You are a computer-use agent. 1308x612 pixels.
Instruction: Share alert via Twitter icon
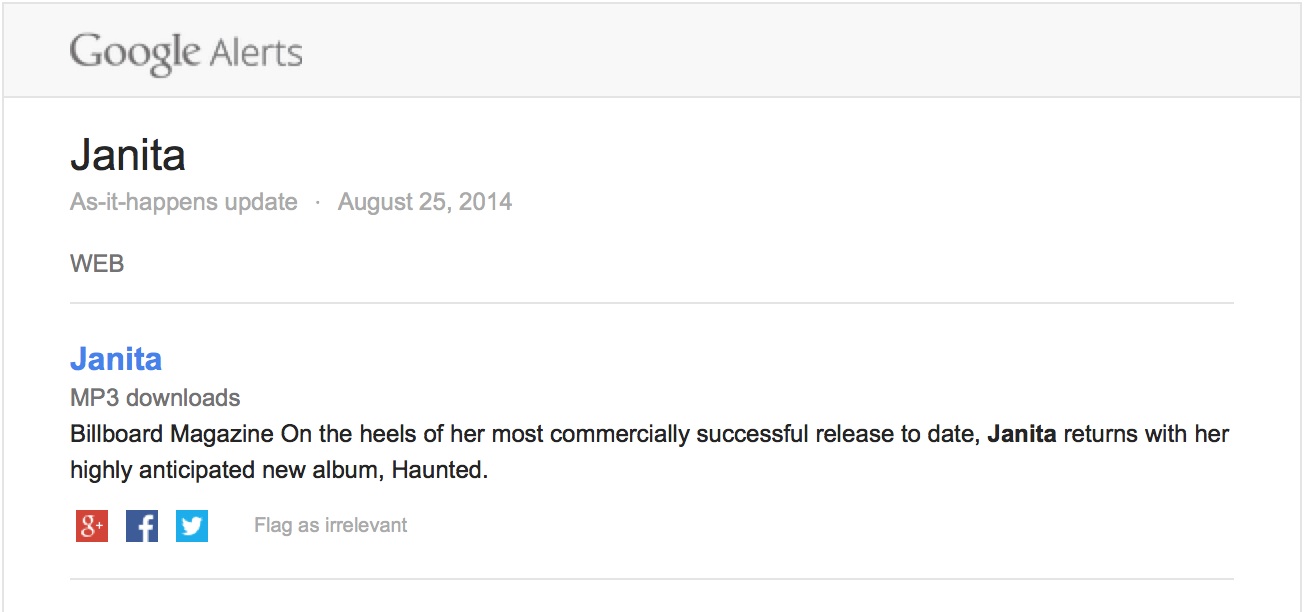pos(192,526)
